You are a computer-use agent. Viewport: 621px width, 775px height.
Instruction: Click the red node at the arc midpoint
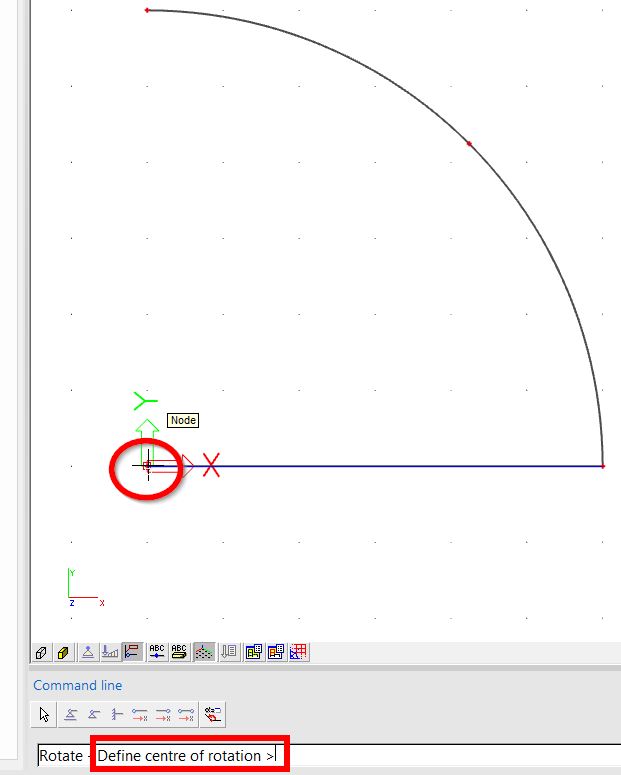tap(469, 144)
